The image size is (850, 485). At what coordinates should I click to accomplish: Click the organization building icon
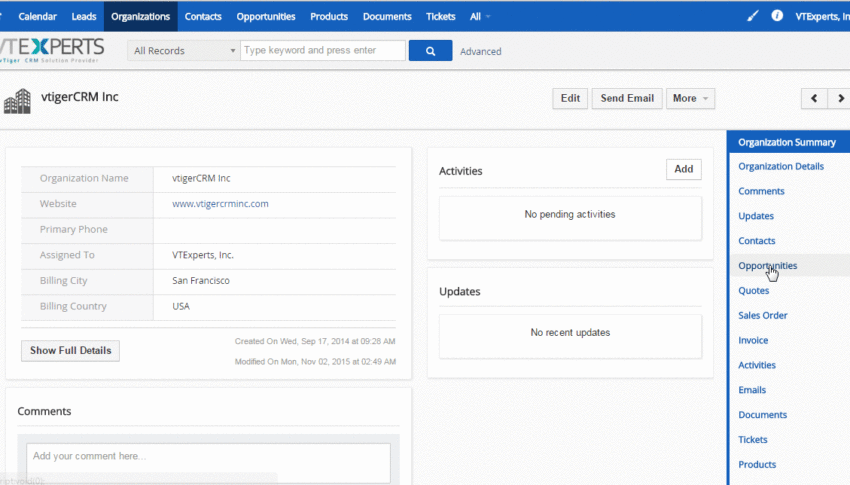pyautogui.click(x=17, y=101)
